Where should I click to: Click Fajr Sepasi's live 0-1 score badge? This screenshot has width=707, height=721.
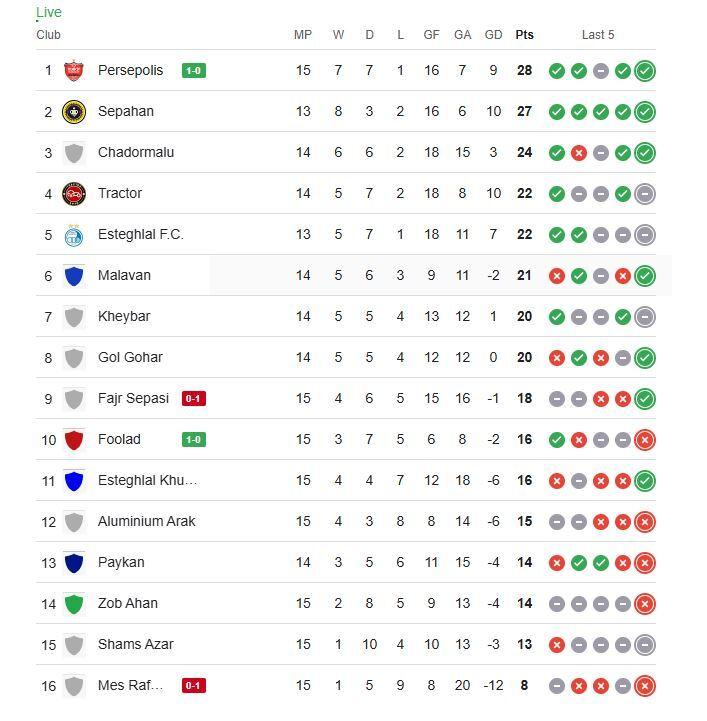193,399
